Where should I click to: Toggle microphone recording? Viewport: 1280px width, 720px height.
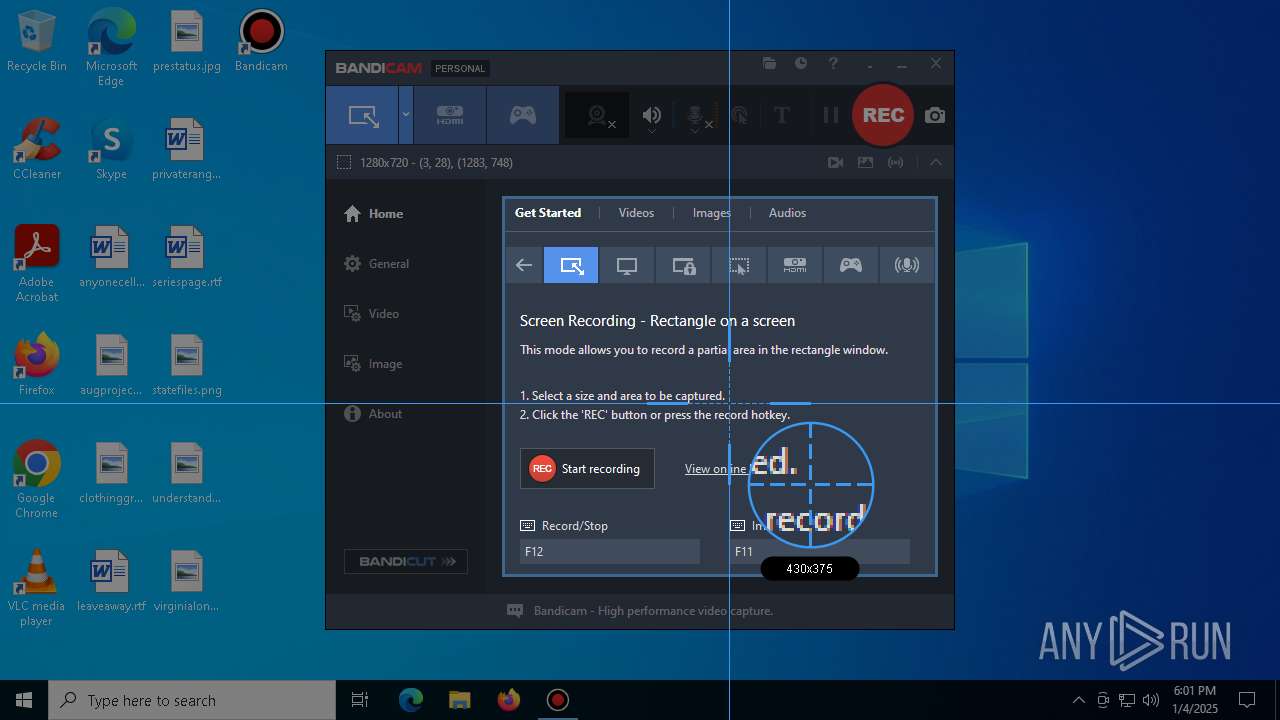click(x=697, y=116)
